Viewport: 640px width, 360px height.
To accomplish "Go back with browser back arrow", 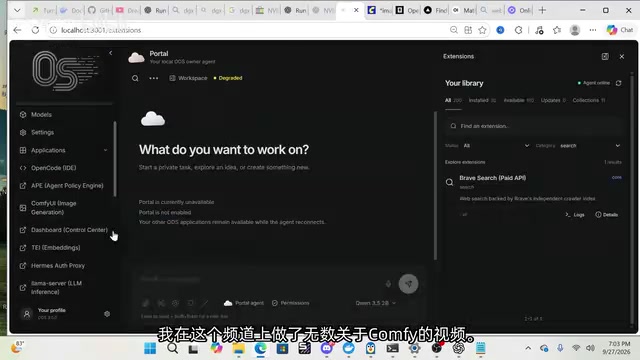I will pyautogui.click(x=17, y=30).
